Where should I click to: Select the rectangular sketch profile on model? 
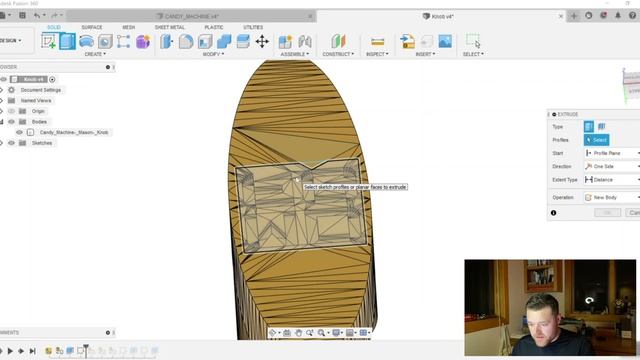(x=302, y=206)
